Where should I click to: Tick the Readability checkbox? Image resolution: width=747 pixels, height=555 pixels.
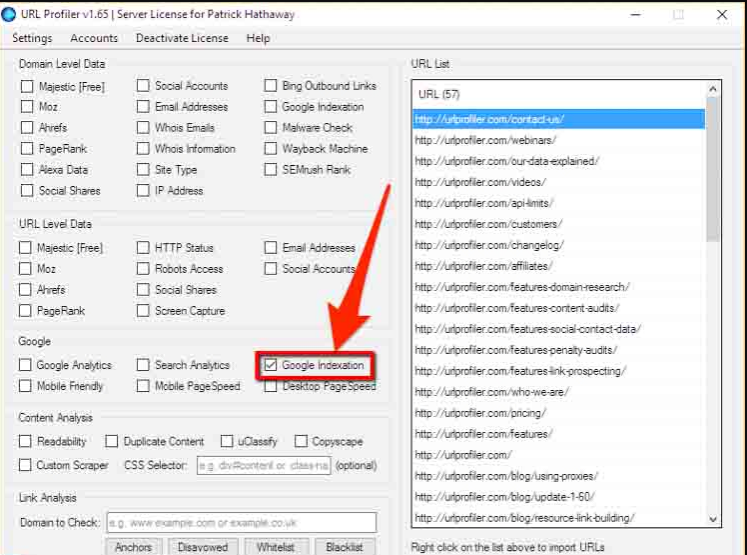(x=25, y=442)
